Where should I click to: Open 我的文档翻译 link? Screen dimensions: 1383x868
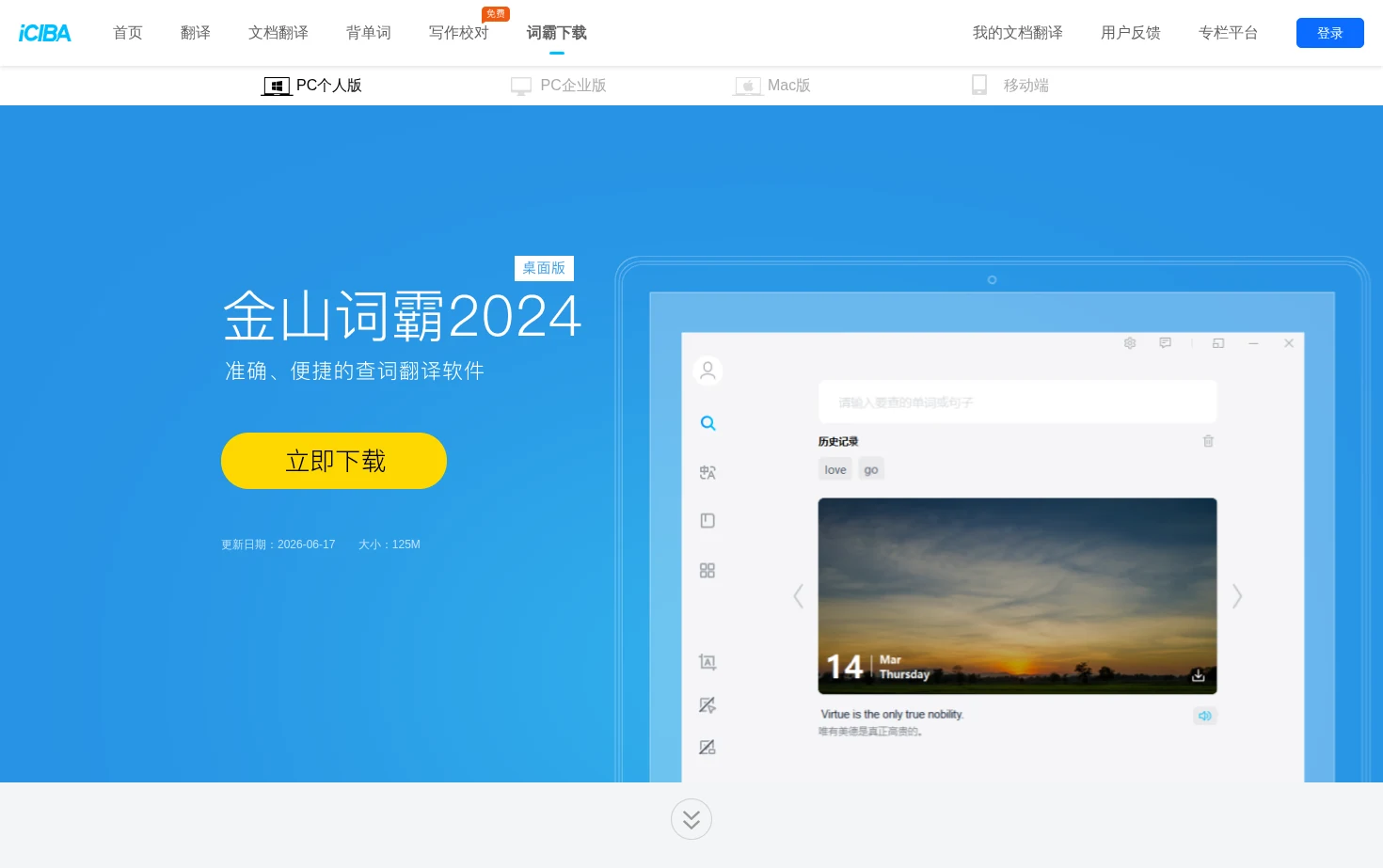coord(1018,33)
